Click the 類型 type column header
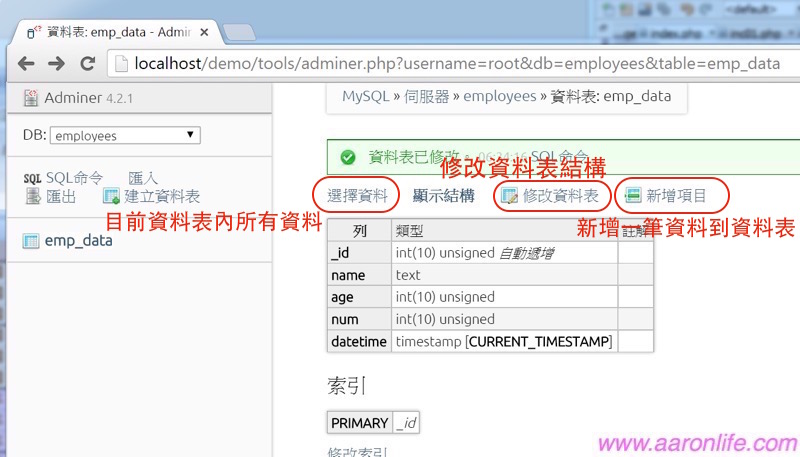The width and height of the screenshot is (800, 457). (505, 231)
